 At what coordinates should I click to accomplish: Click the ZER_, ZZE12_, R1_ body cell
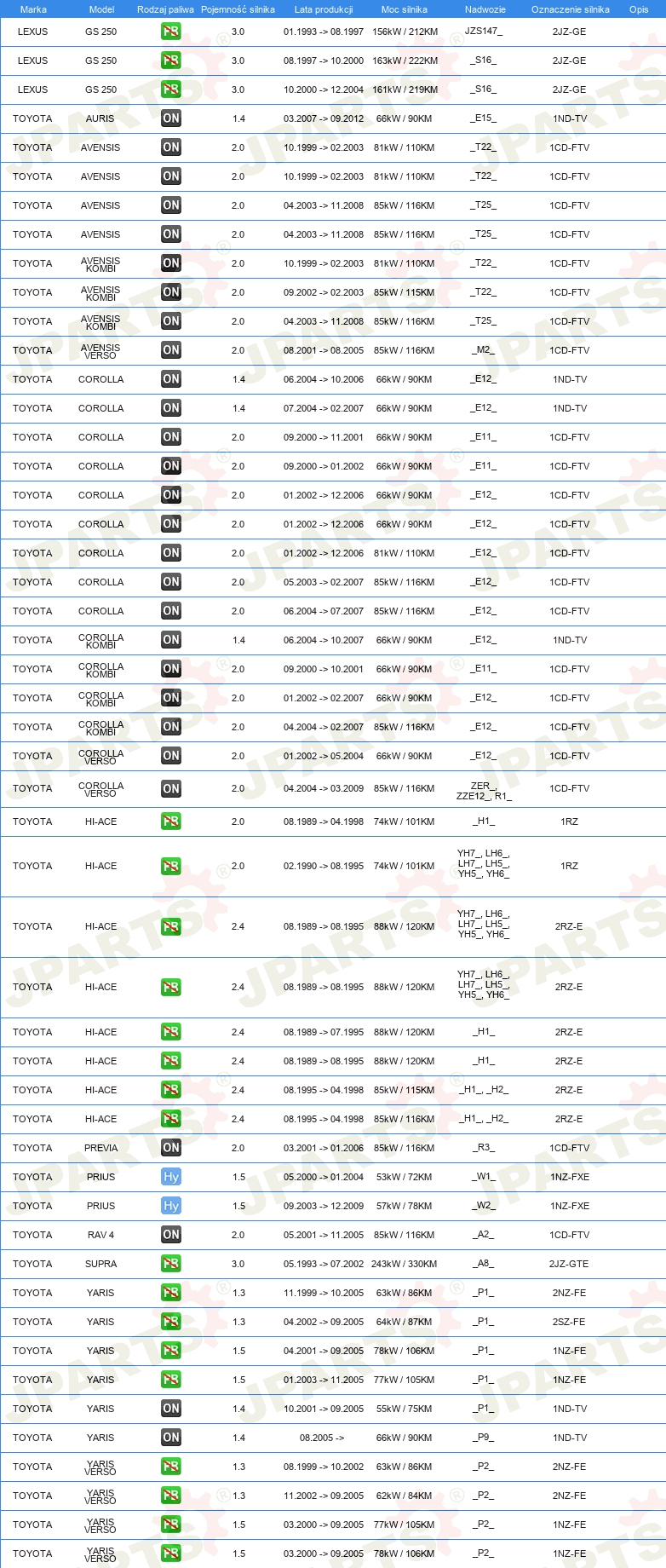(484, 792)
